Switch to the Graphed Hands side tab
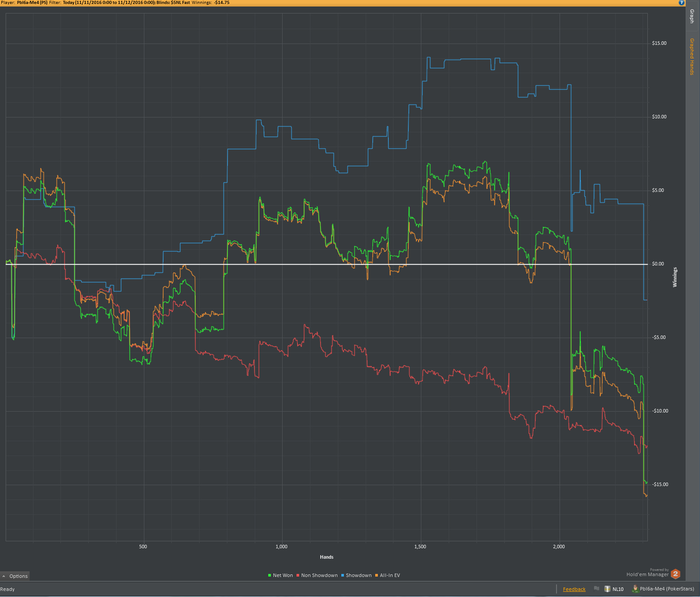 tap(692, 57)
